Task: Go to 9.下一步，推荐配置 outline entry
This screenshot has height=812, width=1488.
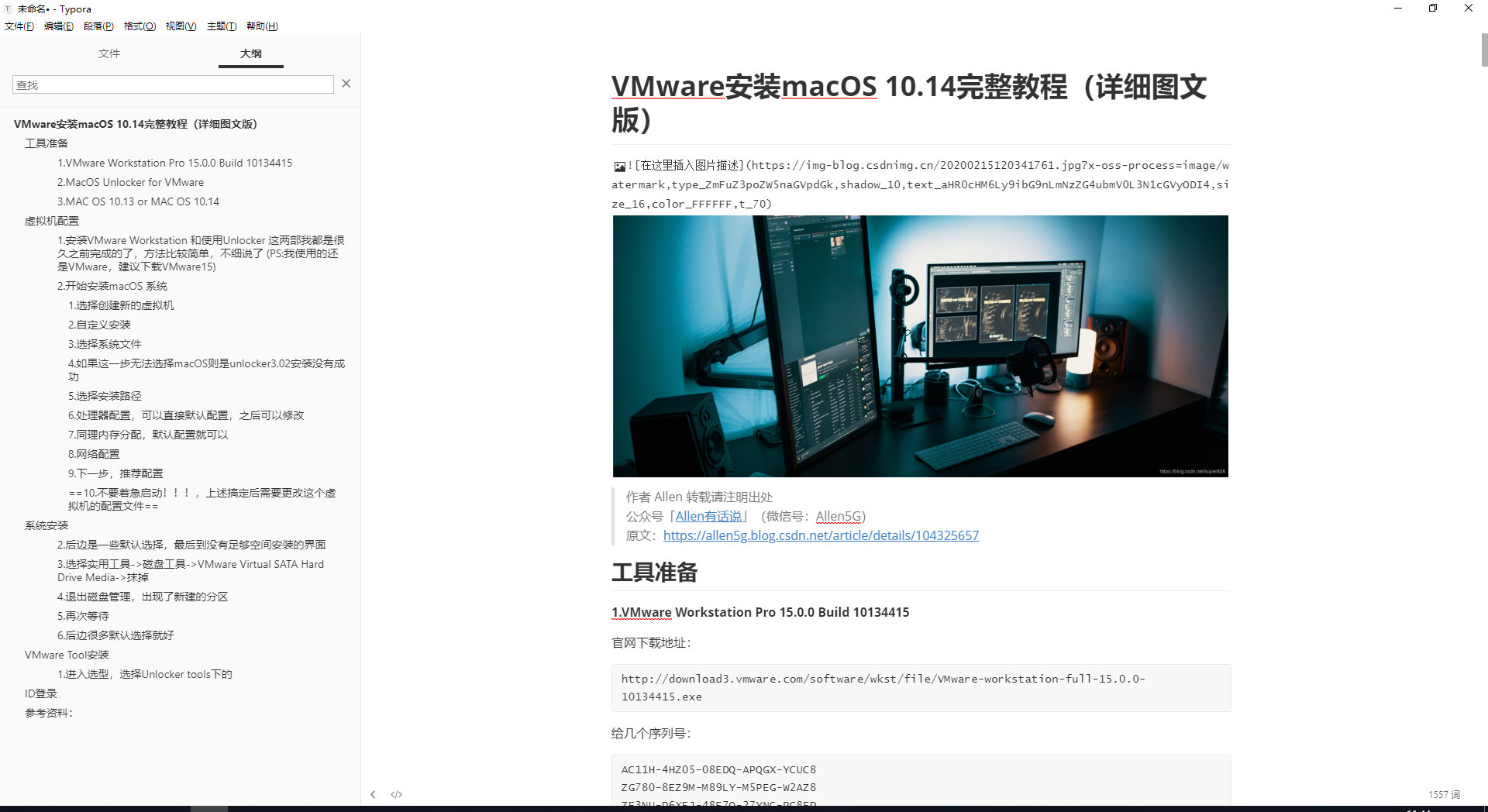Action: (x=115, y=473)
